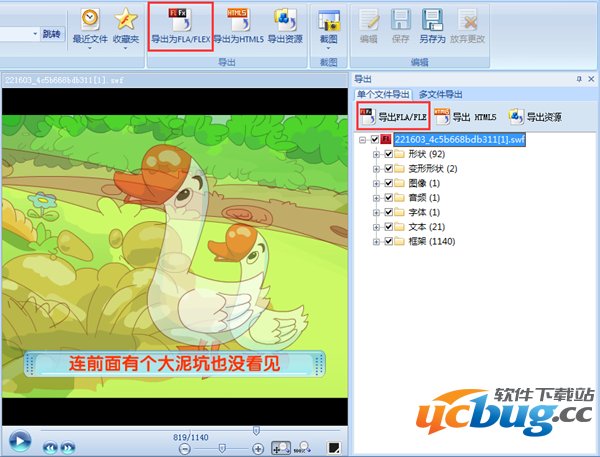Expand the 音频 (1) folder
Viewport: 600px width, 457px height.
[x=377, y=198]
